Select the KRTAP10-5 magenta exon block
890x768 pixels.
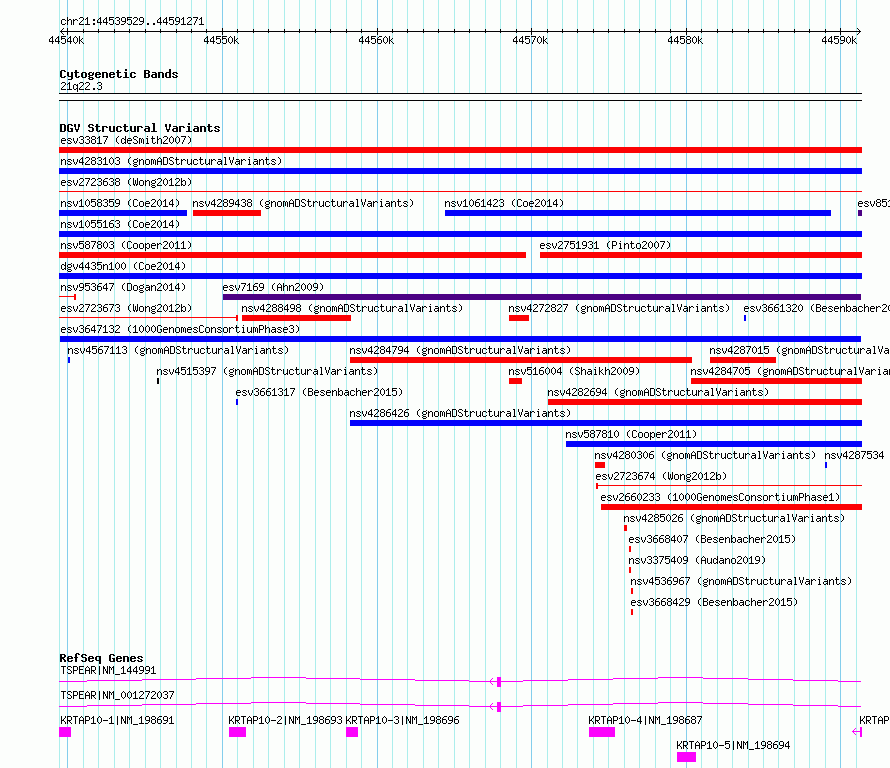tap(686, 757)
